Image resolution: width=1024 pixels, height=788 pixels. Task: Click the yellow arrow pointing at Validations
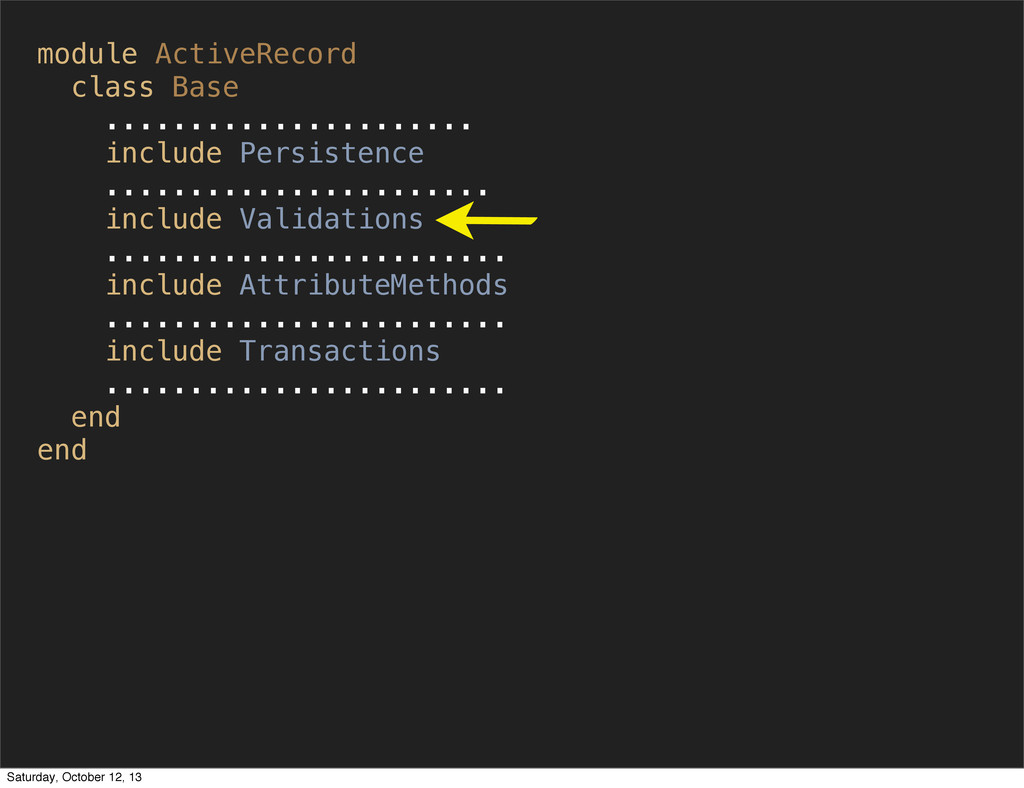[x=486, y=220]
